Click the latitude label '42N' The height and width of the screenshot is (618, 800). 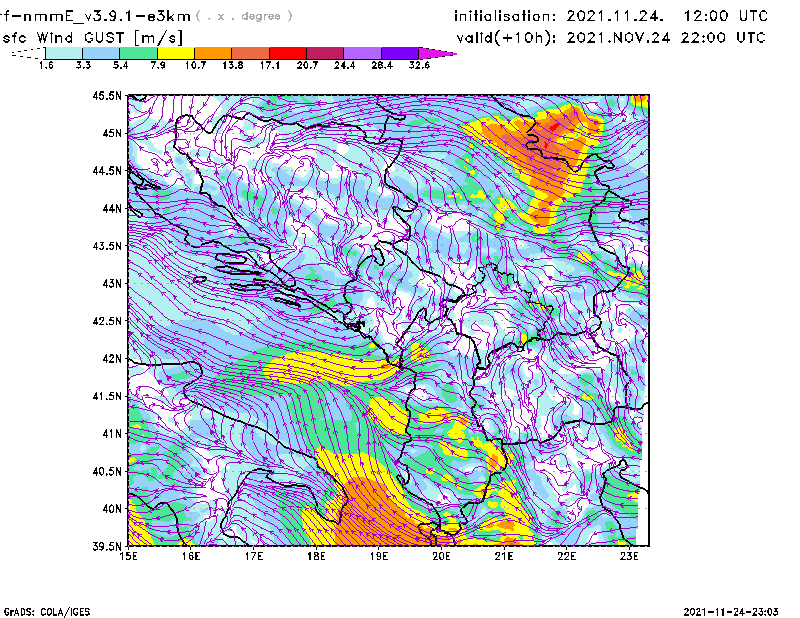tap(112, 359)
